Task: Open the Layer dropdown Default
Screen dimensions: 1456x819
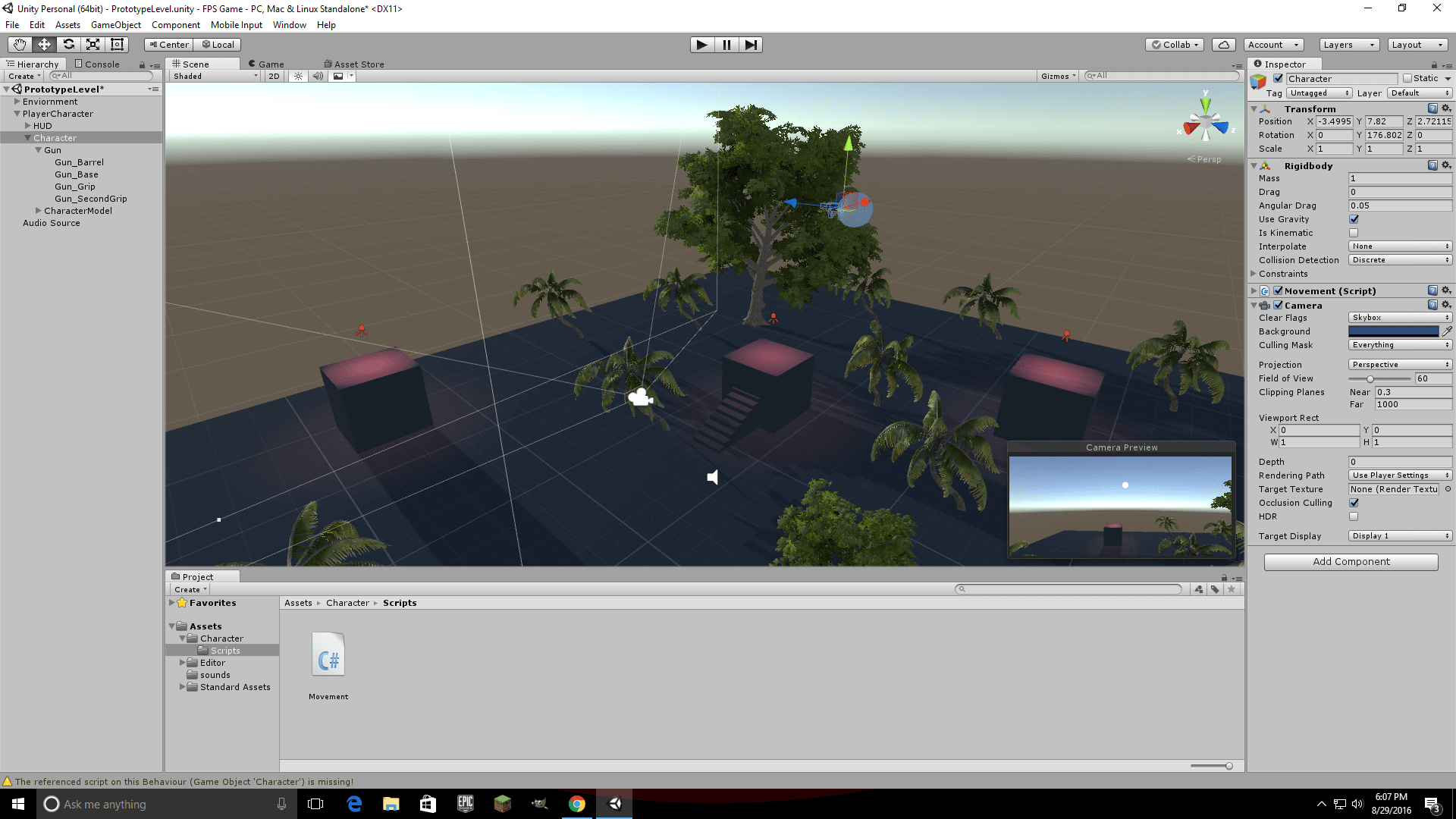Action: 1420,93
